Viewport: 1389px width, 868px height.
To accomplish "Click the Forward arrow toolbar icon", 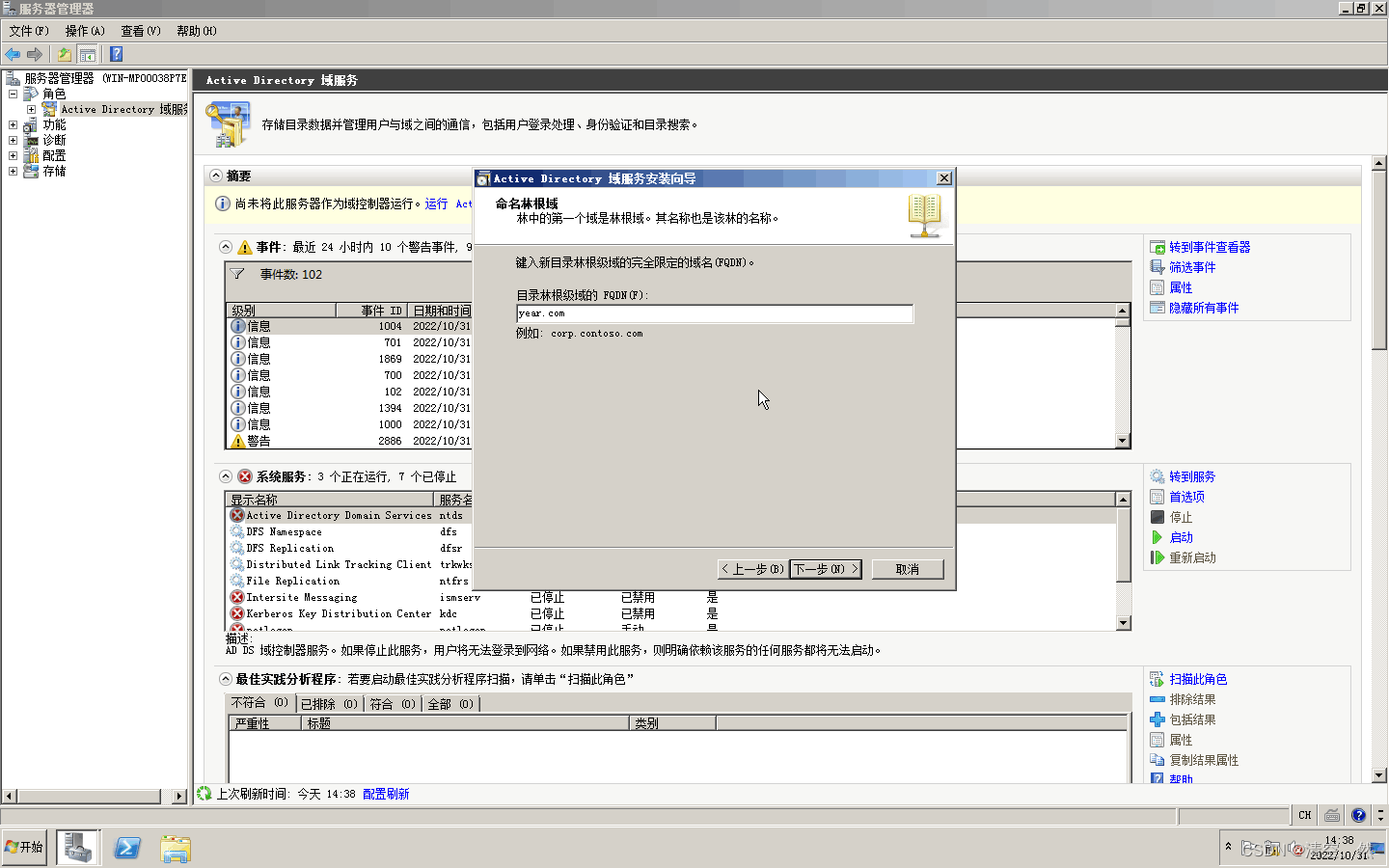I will [35, 54].
